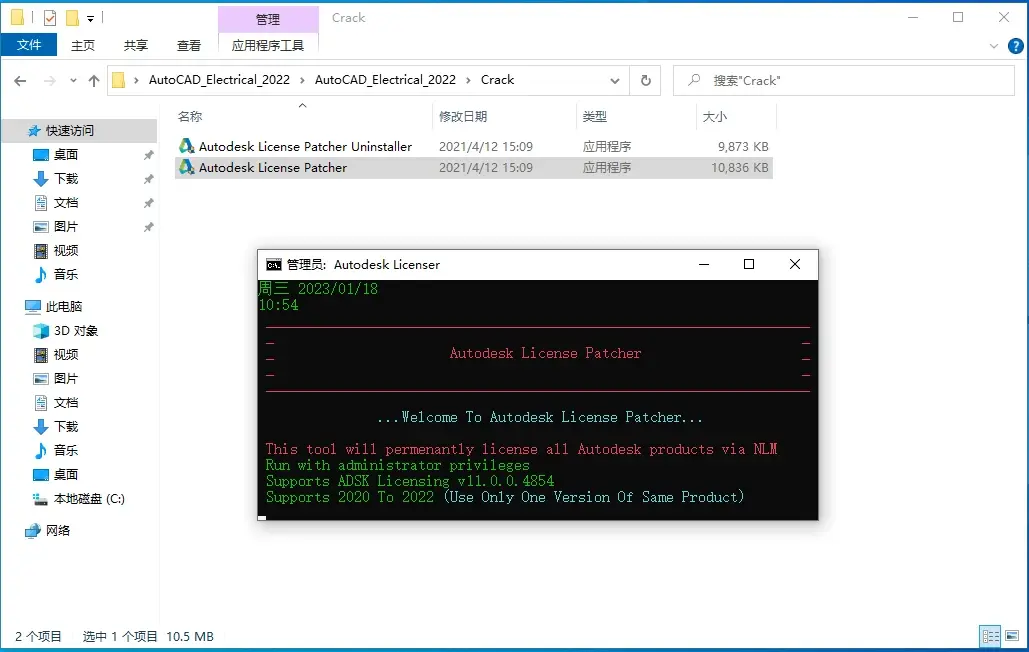
Task: Open Application Tools (应用程序工具) tab
Action: (268, 45)
